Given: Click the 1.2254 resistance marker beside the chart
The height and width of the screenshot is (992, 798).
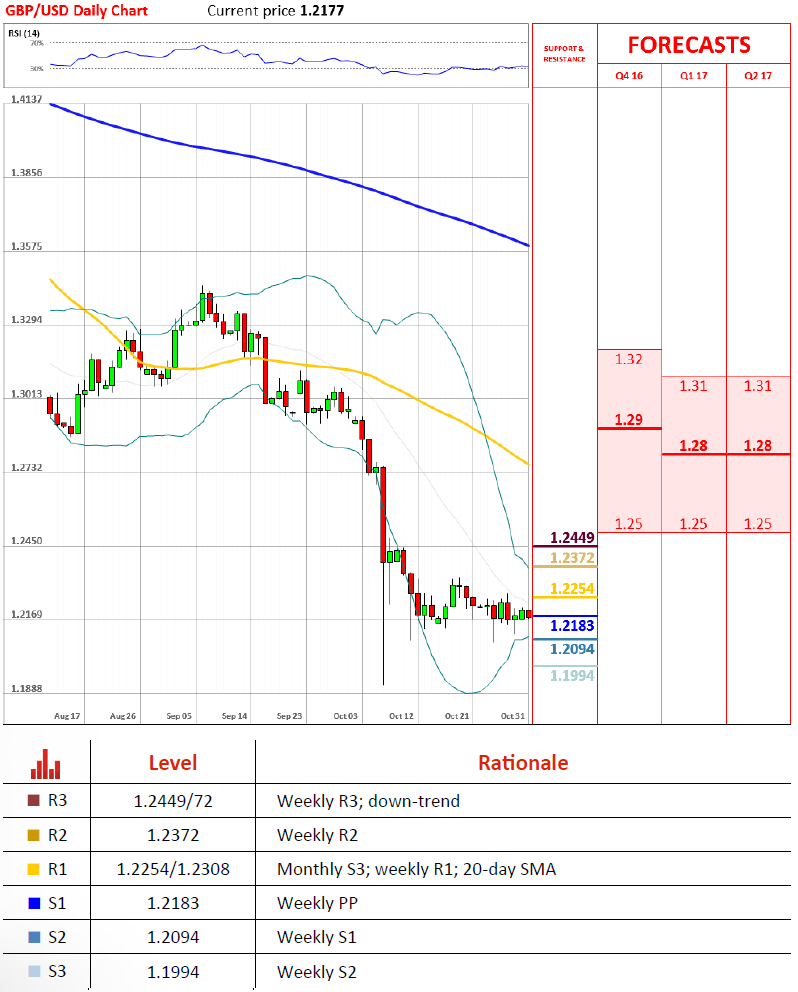Looking at the screenshot, I should [x=572, y=589].
